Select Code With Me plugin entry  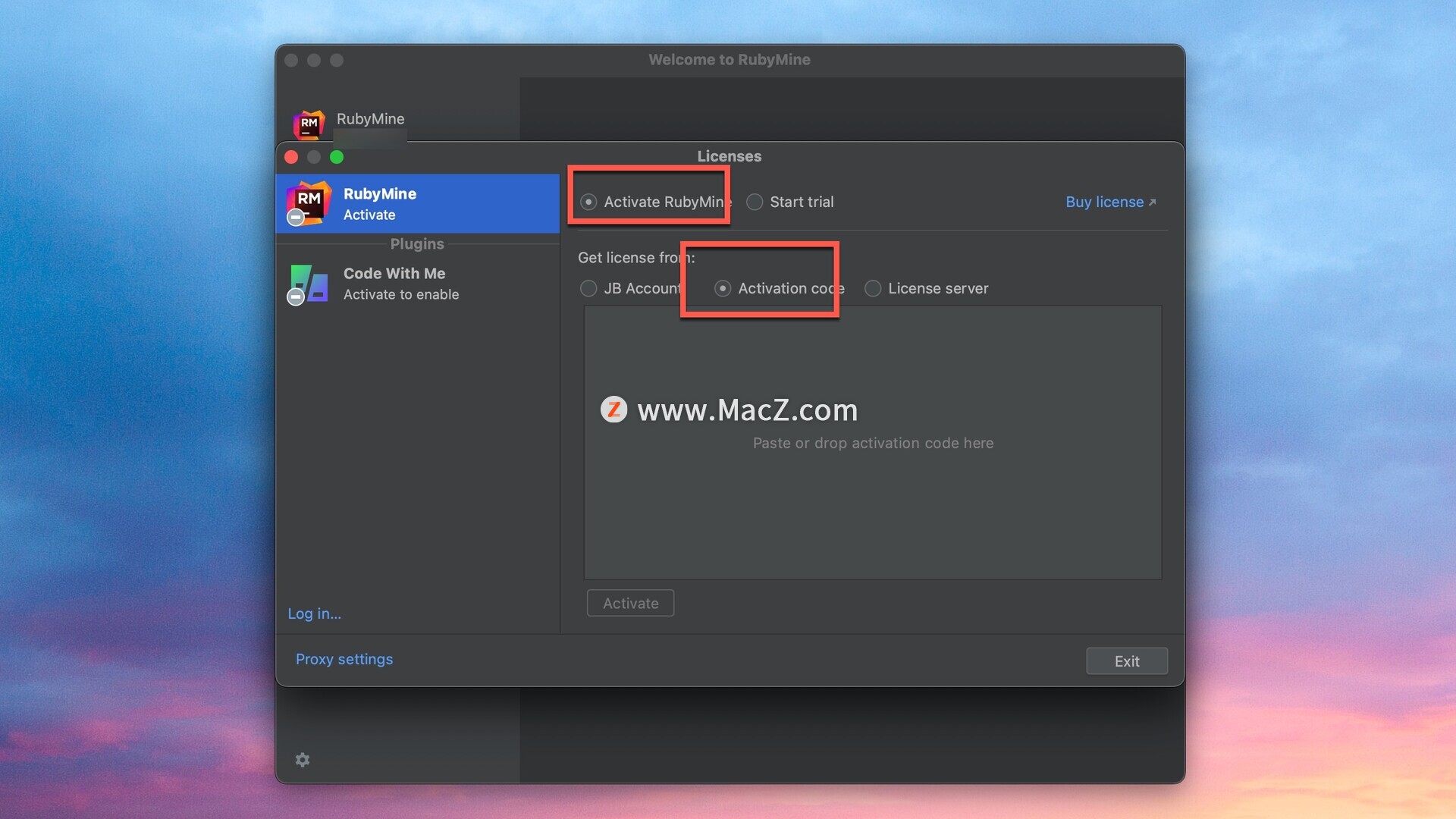[418, 284]
